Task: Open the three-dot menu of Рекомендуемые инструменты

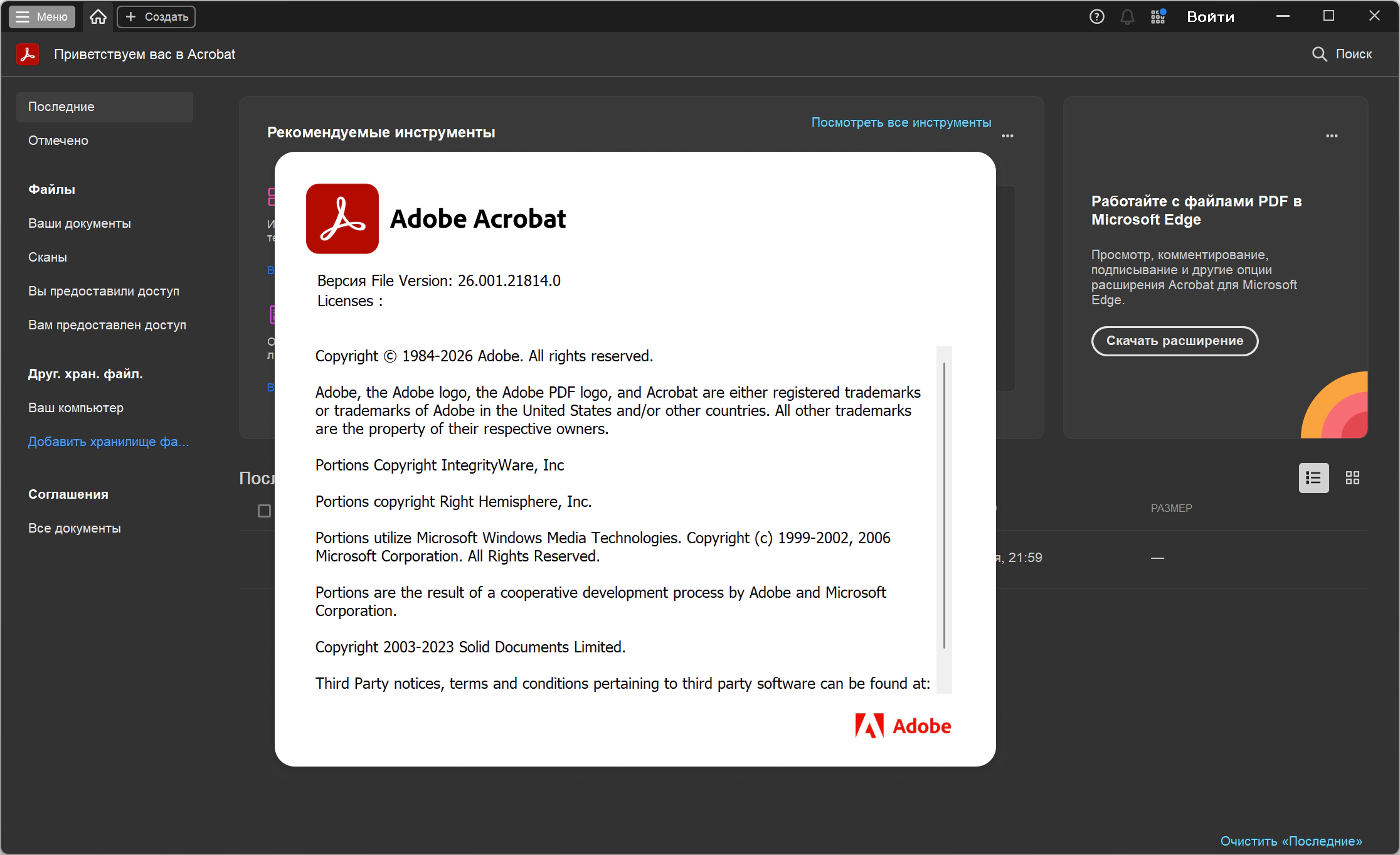Action: [x=1007, y=135]
